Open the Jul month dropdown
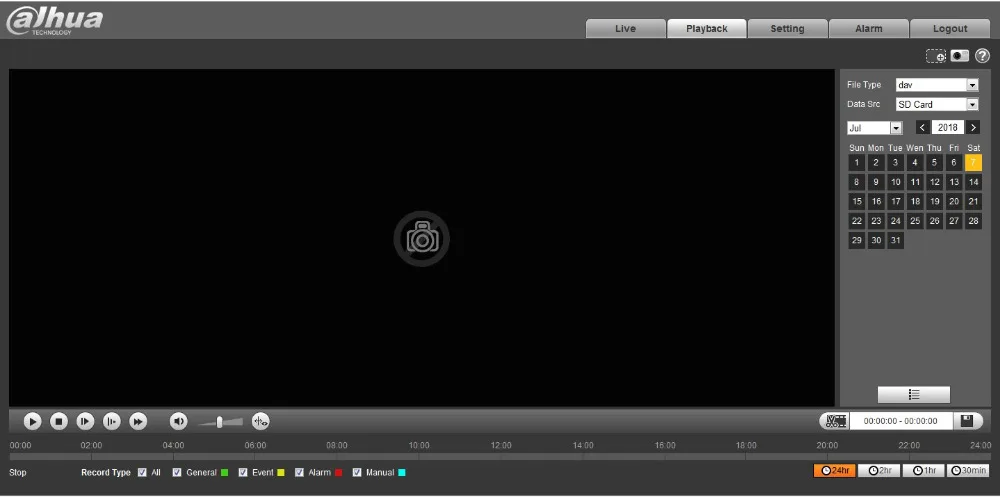 coord(875,128)
